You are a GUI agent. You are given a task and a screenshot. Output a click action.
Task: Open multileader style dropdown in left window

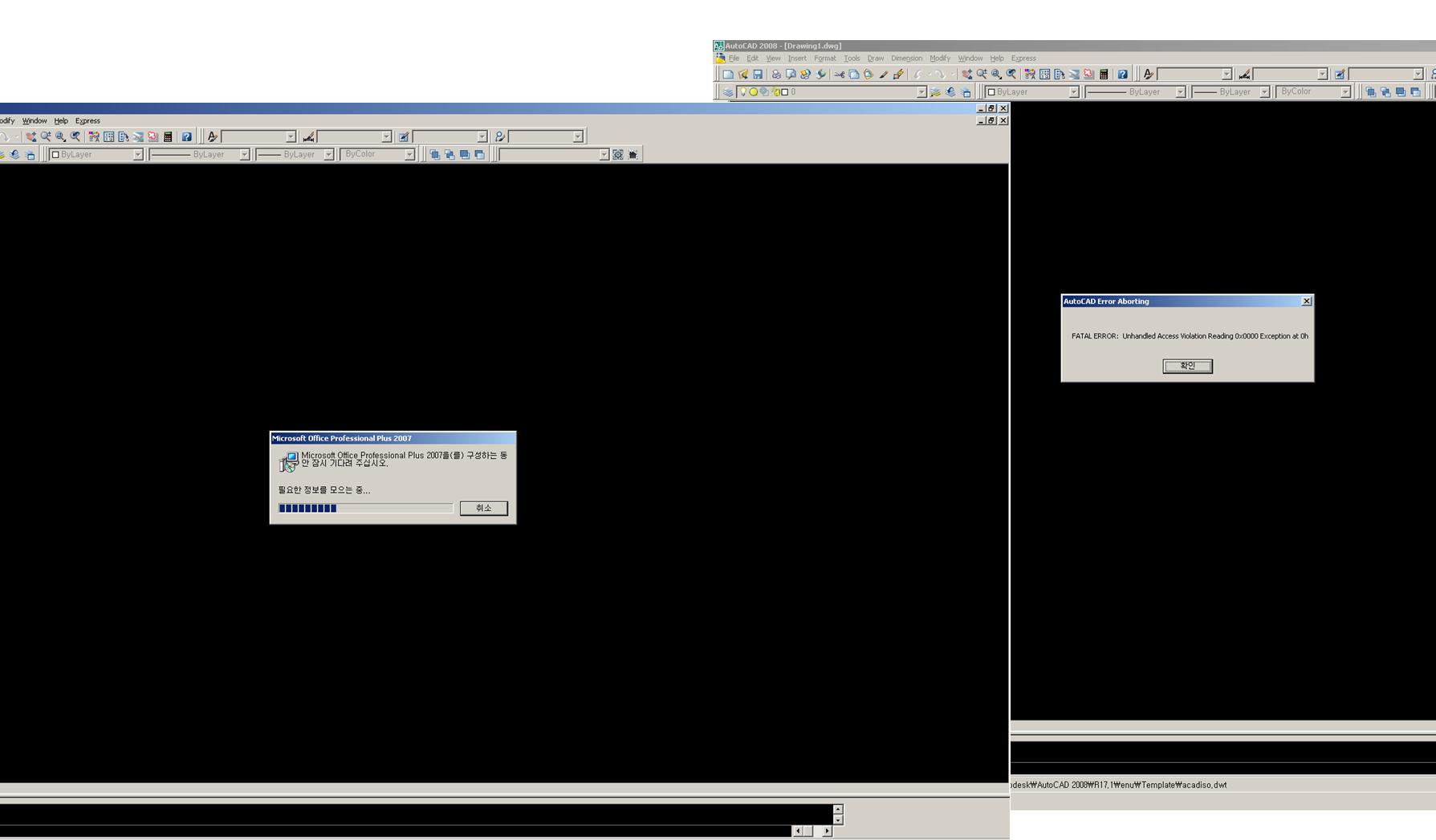click(x=578, y=137)
